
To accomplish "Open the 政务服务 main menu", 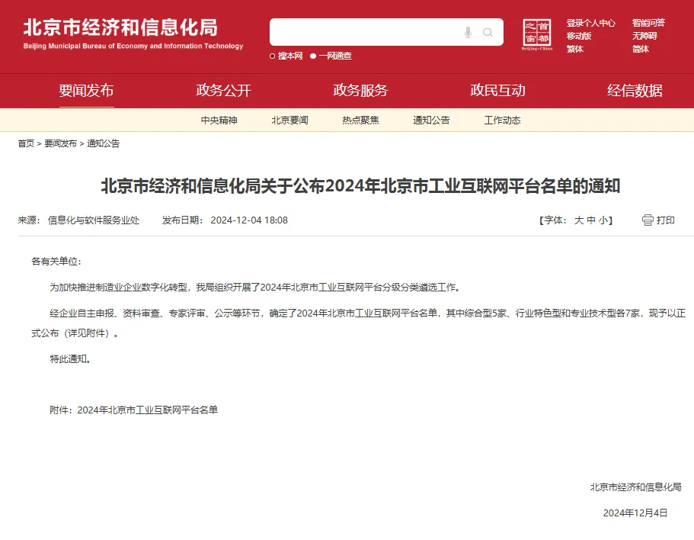I will [x=360, y=90].
